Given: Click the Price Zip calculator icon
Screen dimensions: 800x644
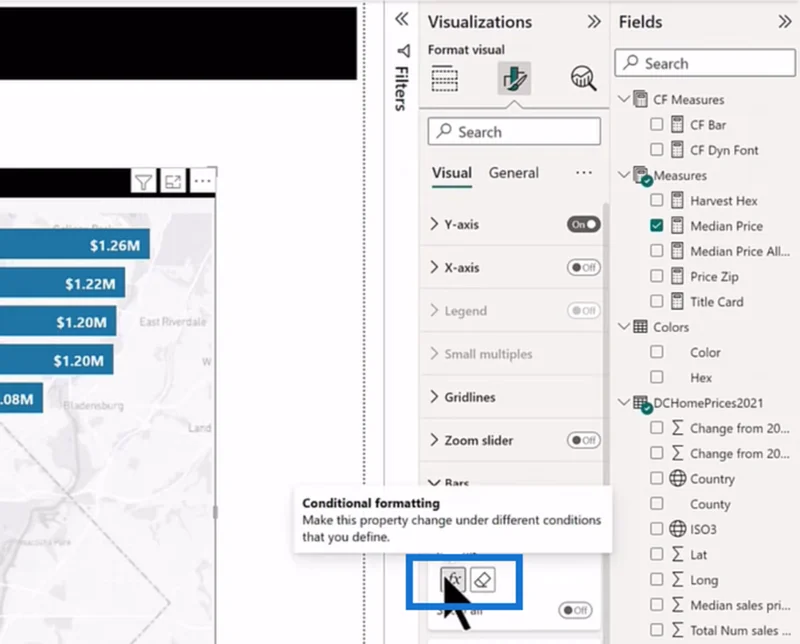Looking at the screenshot, I should [677, 277].
